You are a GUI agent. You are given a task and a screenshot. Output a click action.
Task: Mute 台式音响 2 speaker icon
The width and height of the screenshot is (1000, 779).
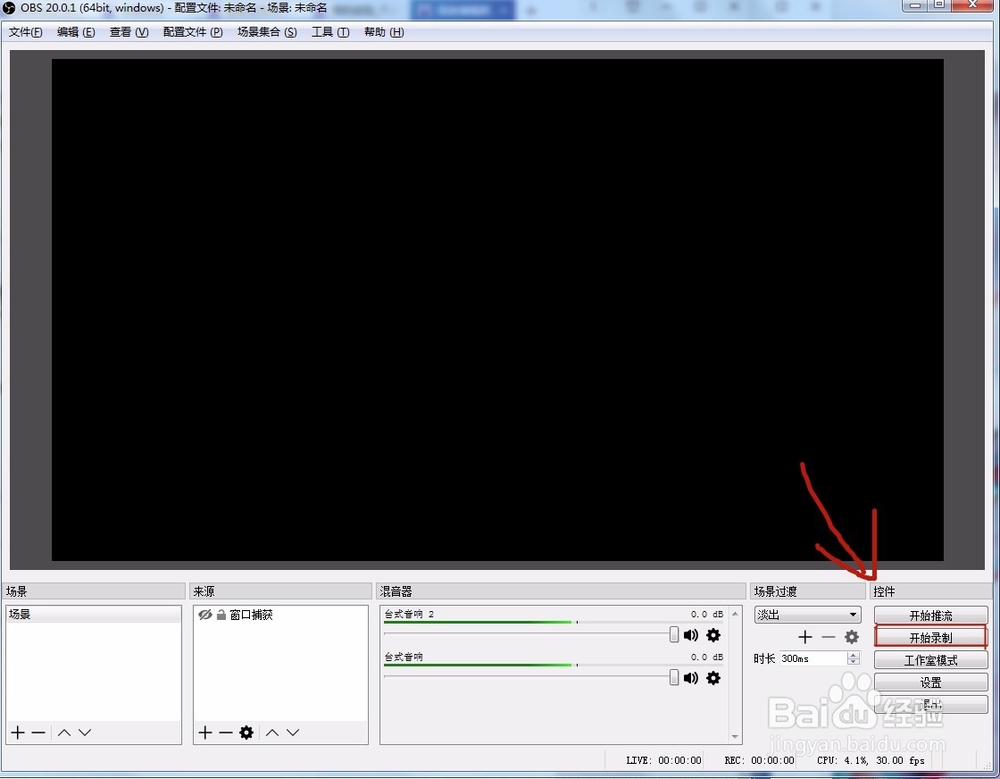pos(691,635)
